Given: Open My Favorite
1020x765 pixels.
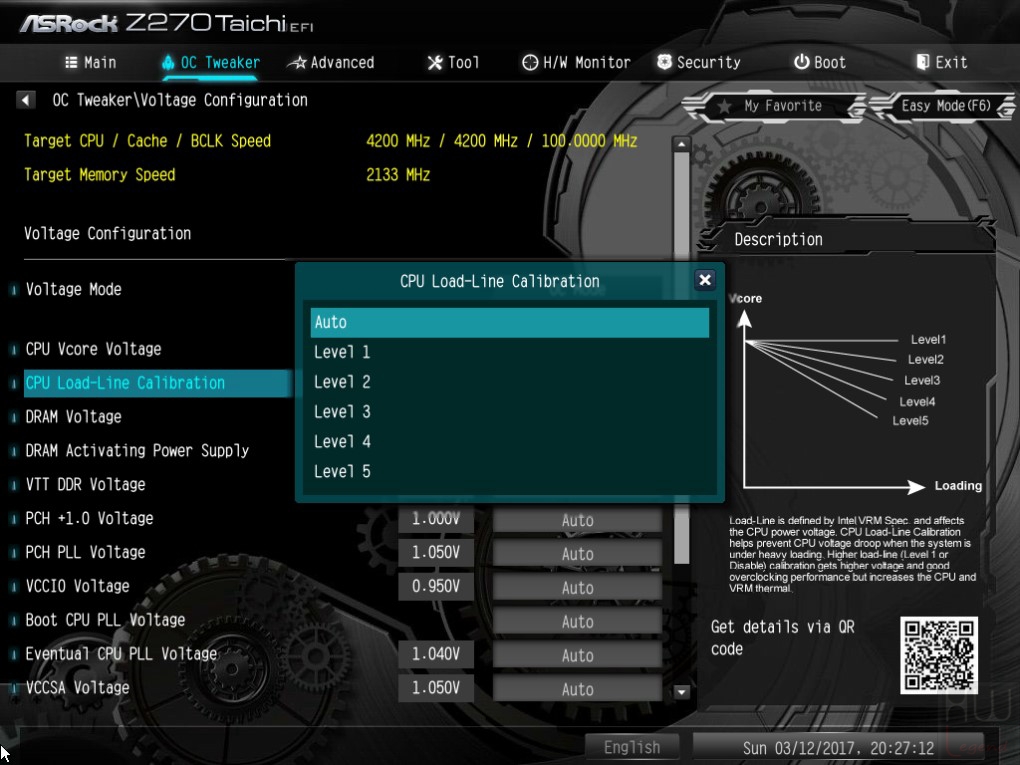Looking at the screenshot, I should (774, 106).
